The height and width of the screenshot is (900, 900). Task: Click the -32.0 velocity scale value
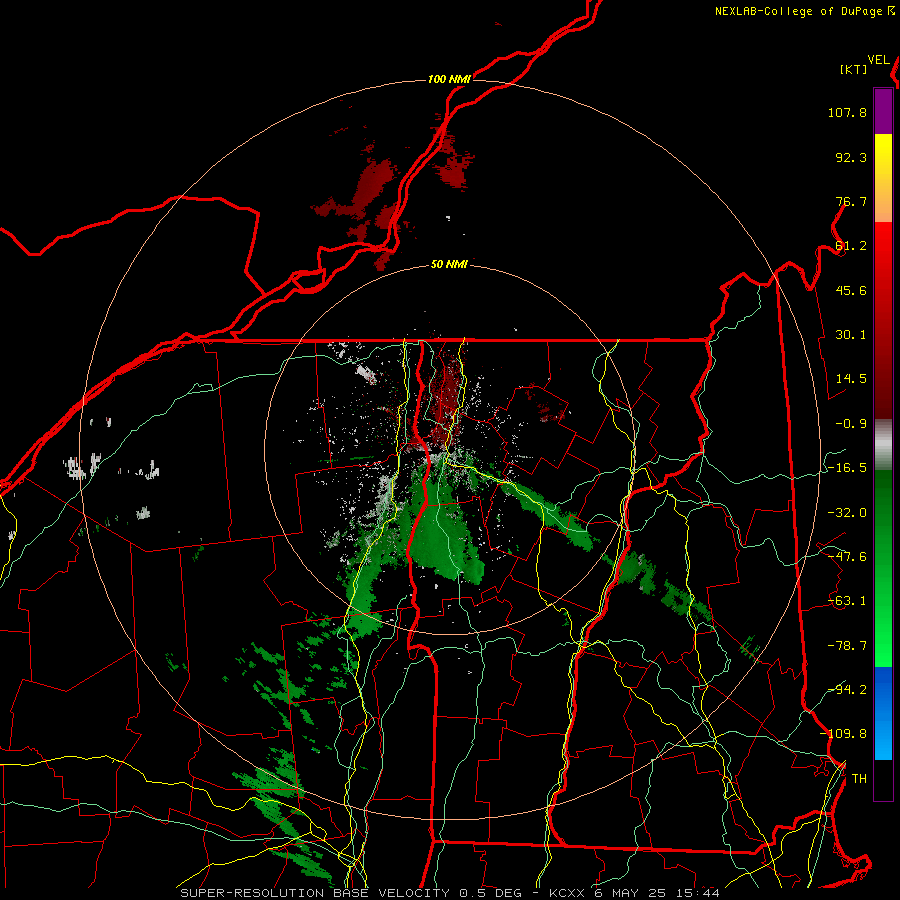pyautogui.click(x=847, y=513)
